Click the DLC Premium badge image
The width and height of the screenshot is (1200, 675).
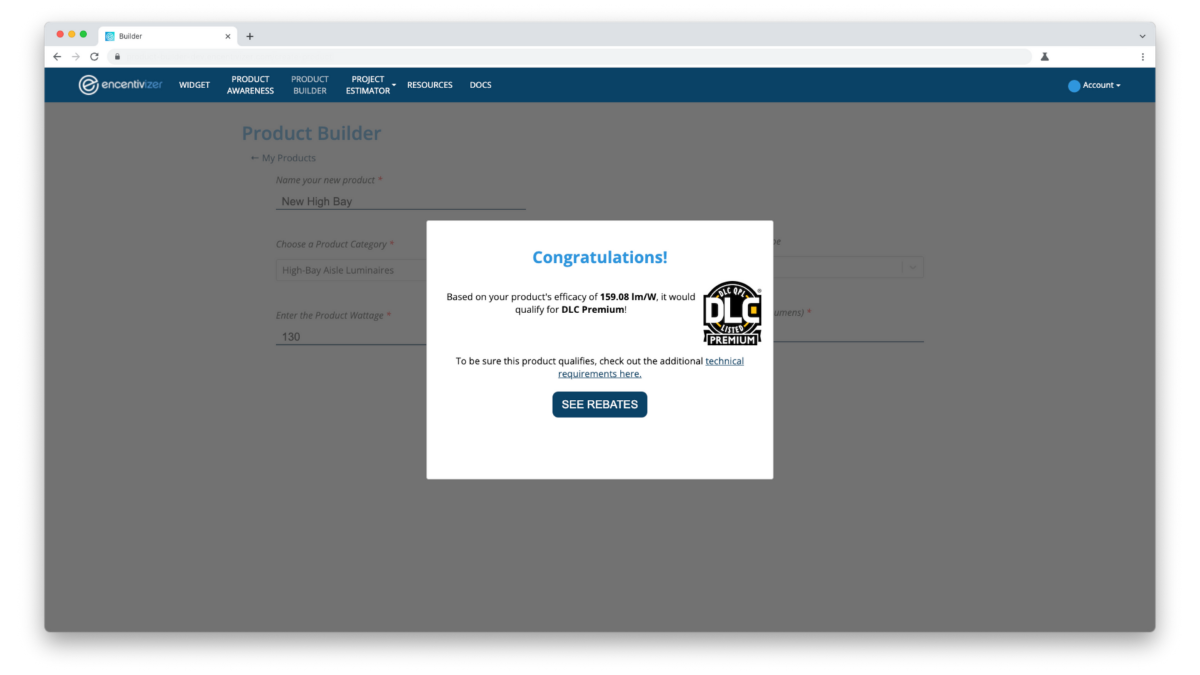732,313
